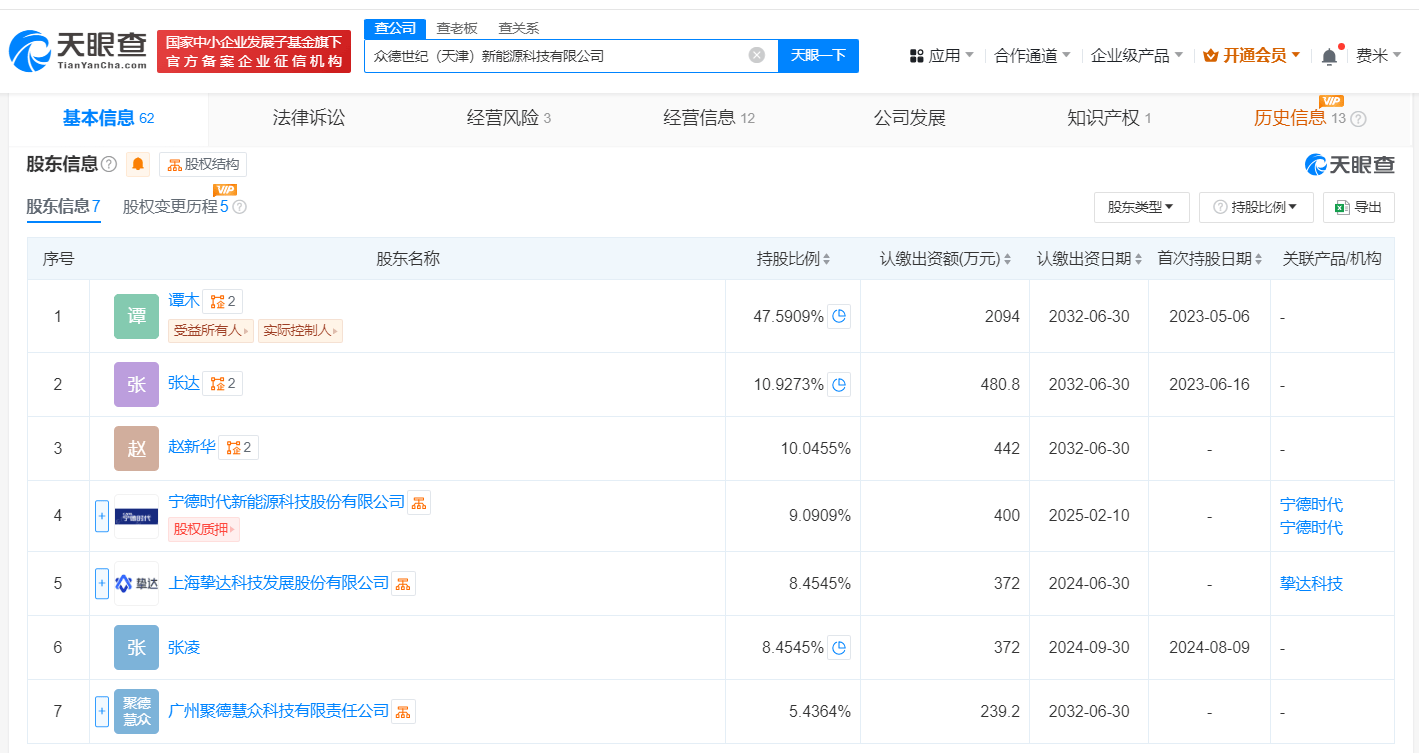The height and width of the screenshot is (753, 1419).
Task: Select the 股东信息 7 sub-tab
Action: pyautogui.click(x=63, y=207)
